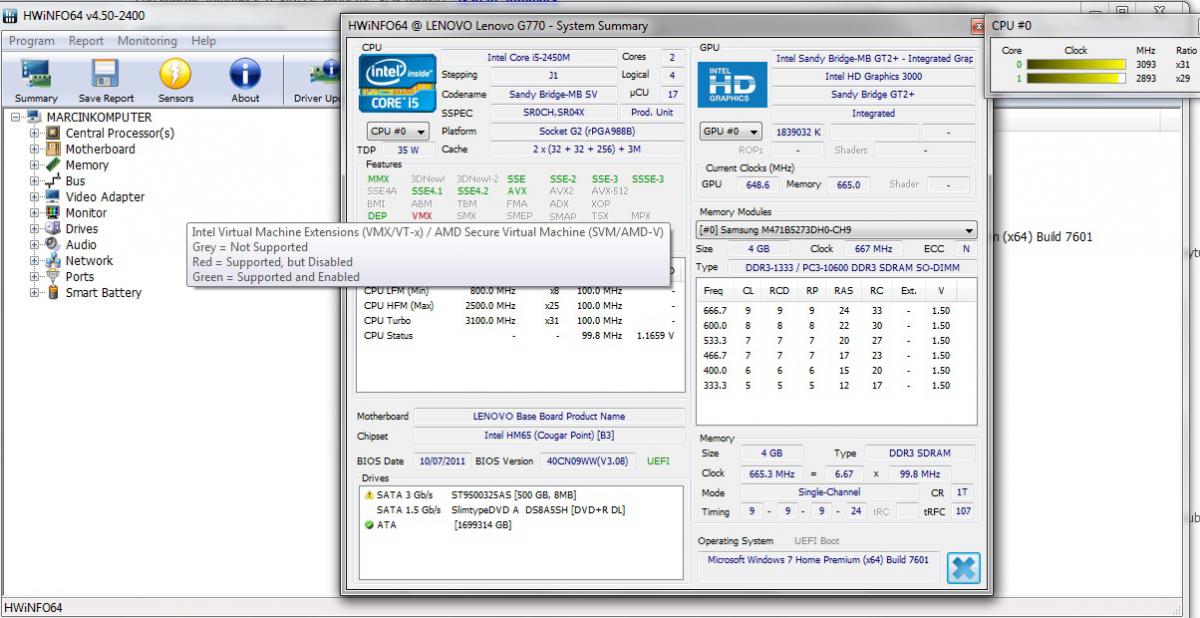The height and width of the screenshot is (618, 1200).
Task: Open the Help menu
Action: [204, 41]
